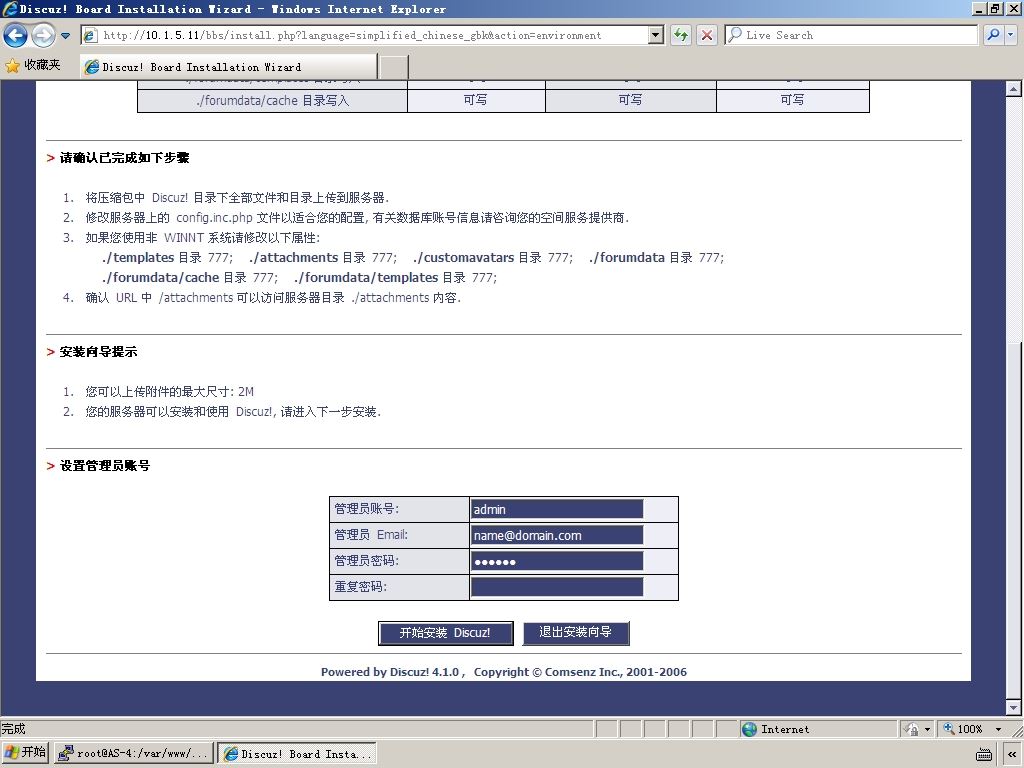The width and height of the screenshot is (1024, 768).
Task: Expand the zoom level dropdown arrow
Action: [998, 729]
